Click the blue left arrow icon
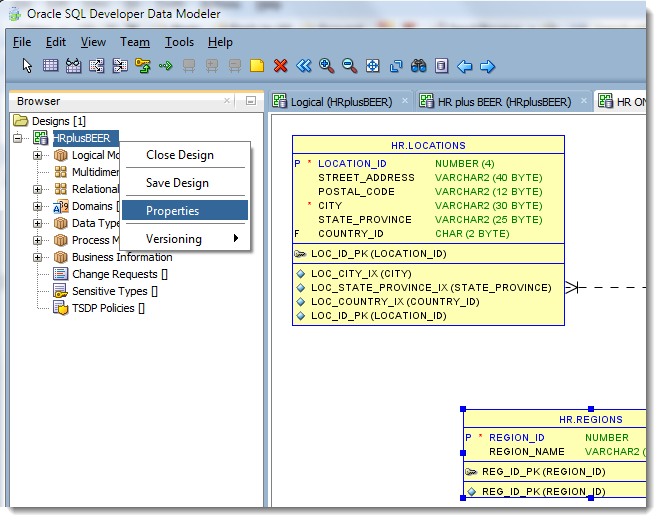 465,66
